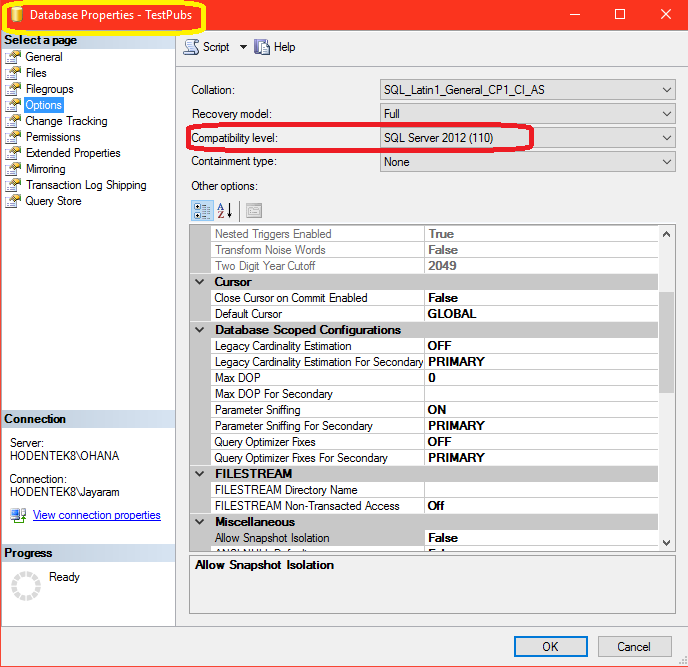Viewport: 688px width, 667px height.
Task: Click the database cylinder title icon
Action: coord(17,14)
